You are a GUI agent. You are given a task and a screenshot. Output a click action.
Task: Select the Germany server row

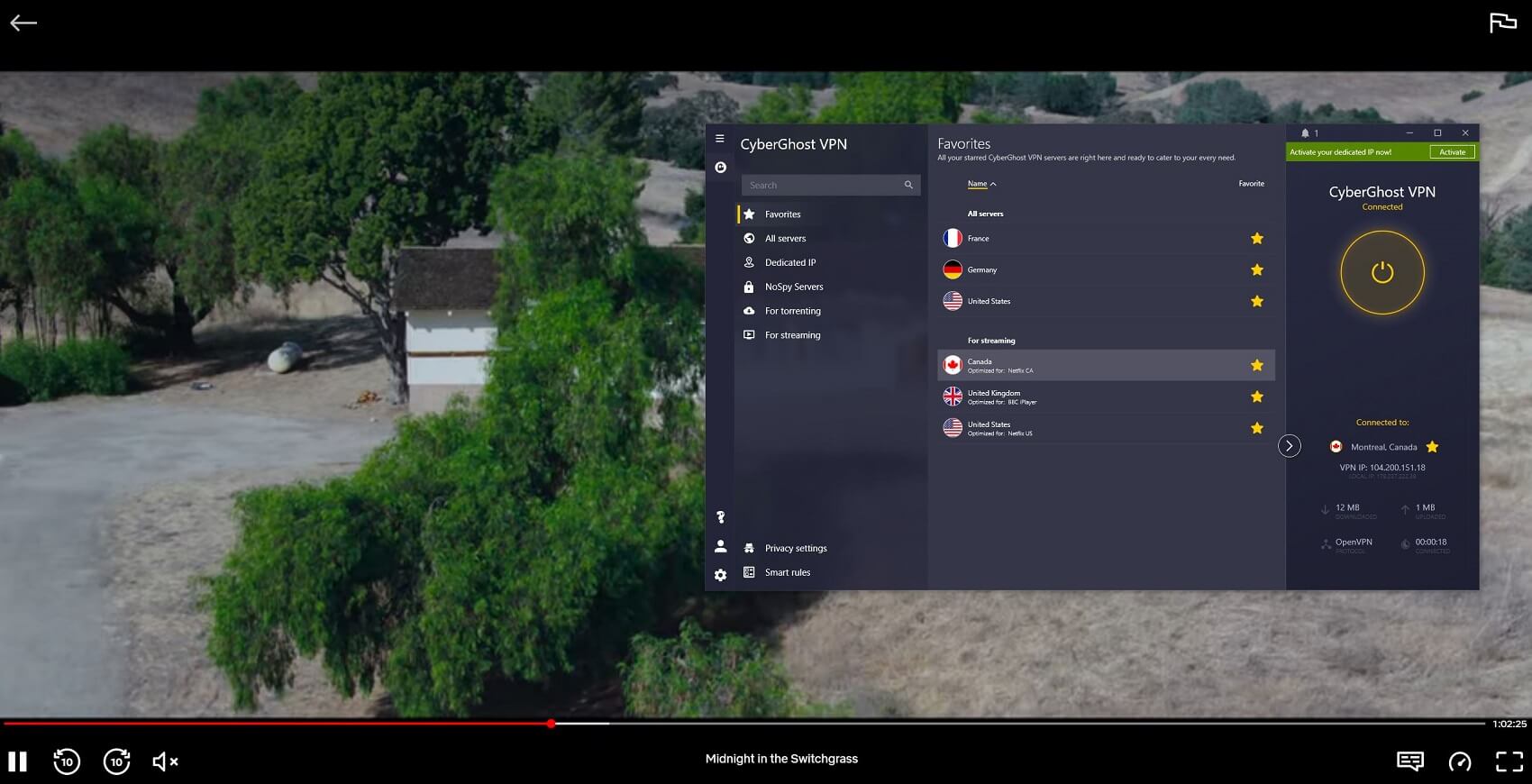tap(1106, 270)
